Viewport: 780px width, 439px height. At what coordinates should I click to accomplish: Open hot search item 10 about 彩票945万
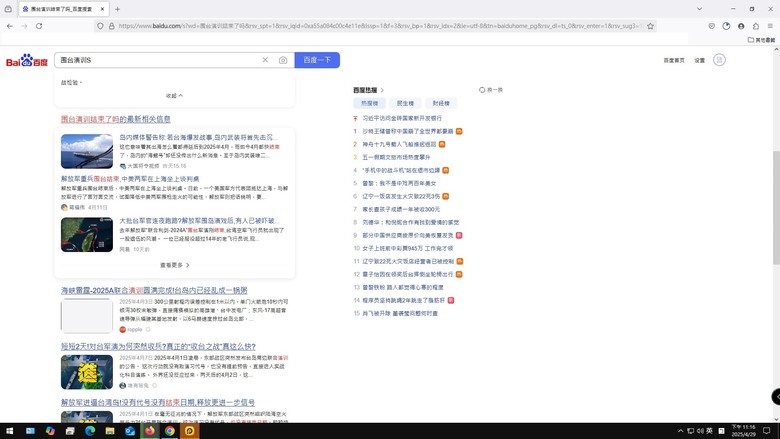point(407,248)
